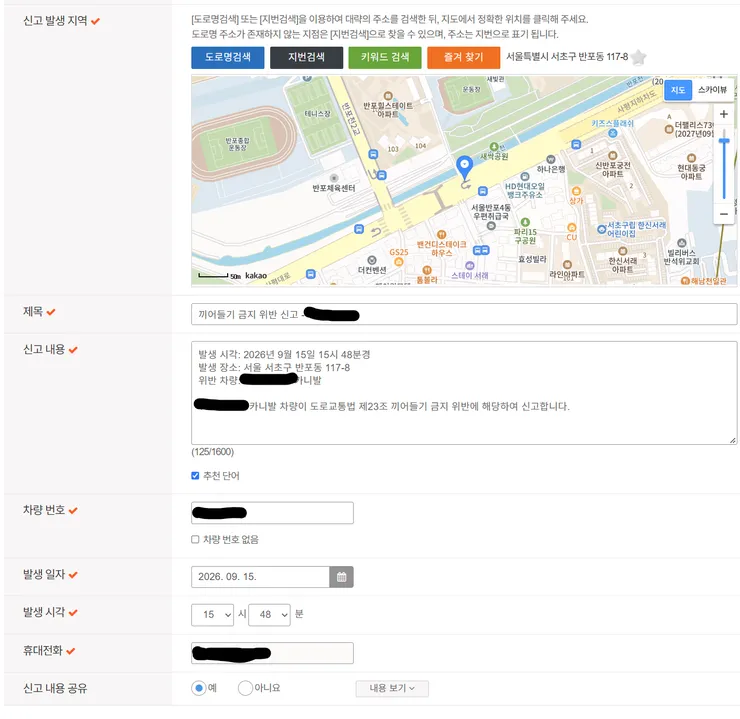Click the 한신서래 아파트 marker icon

(x=622, y=251)
